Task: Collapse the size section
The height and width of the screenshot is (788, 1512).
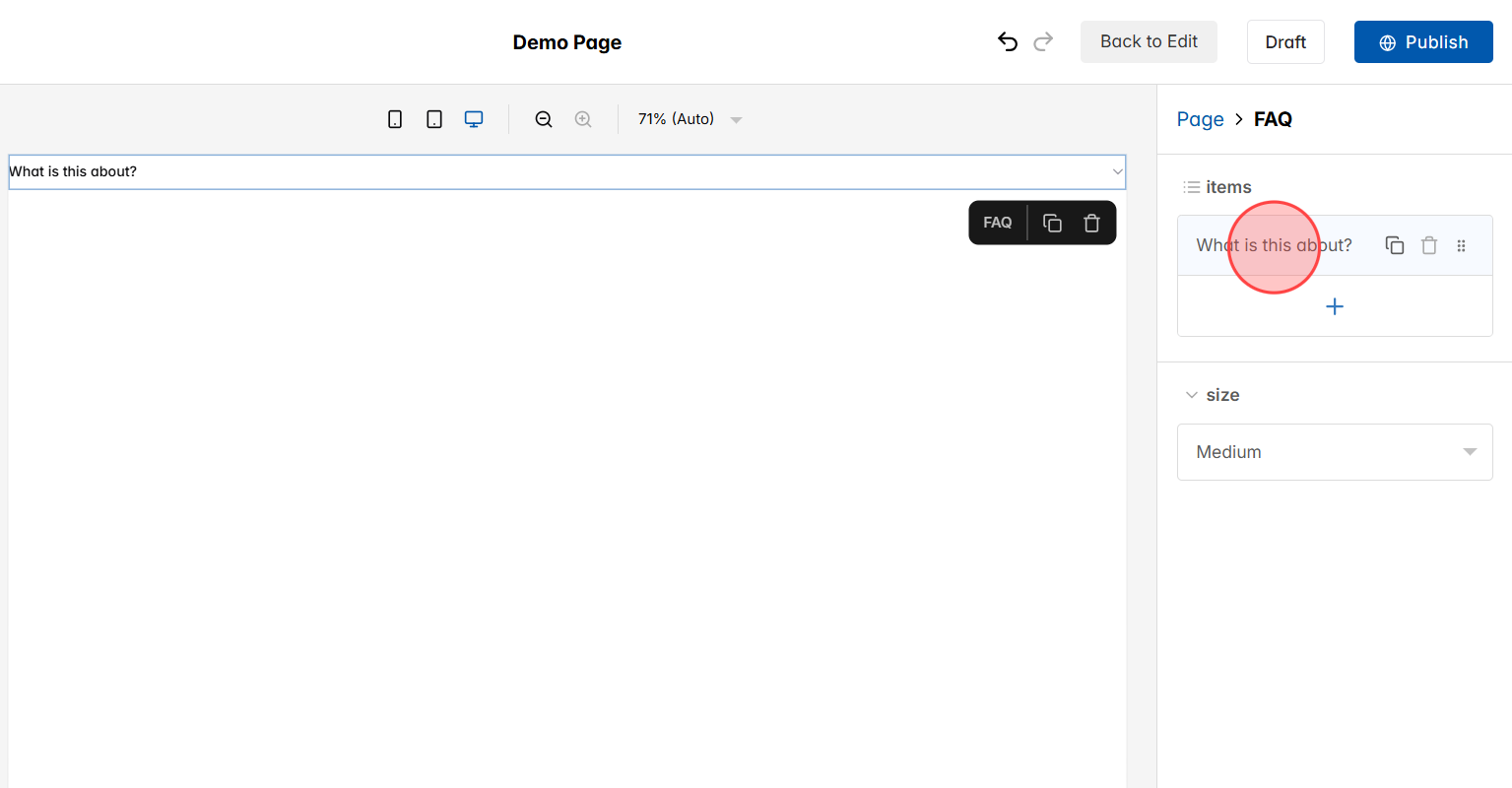Action: tap(1192, 394)
